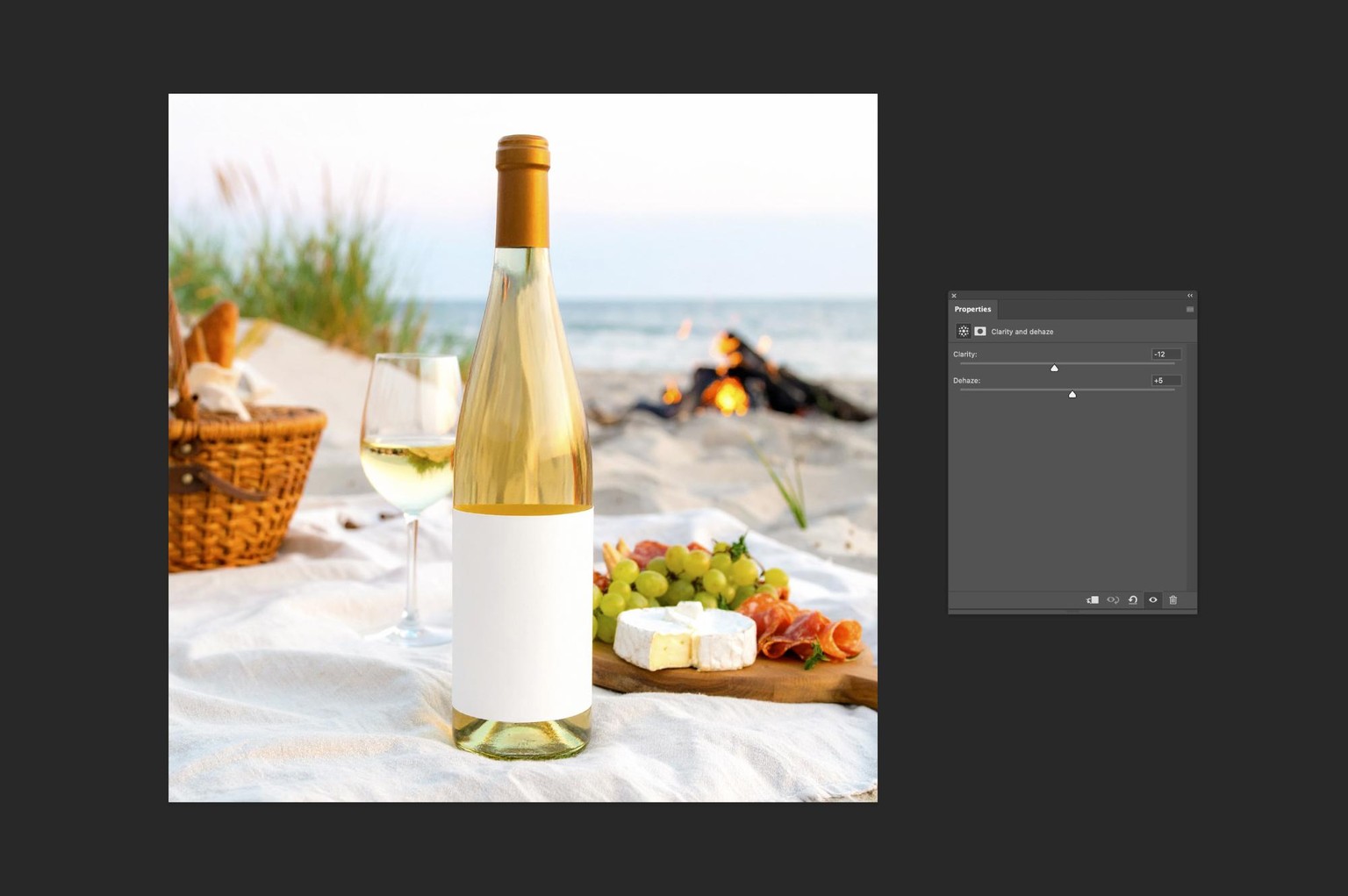Close the Properties panel

(x=954, y=296)
